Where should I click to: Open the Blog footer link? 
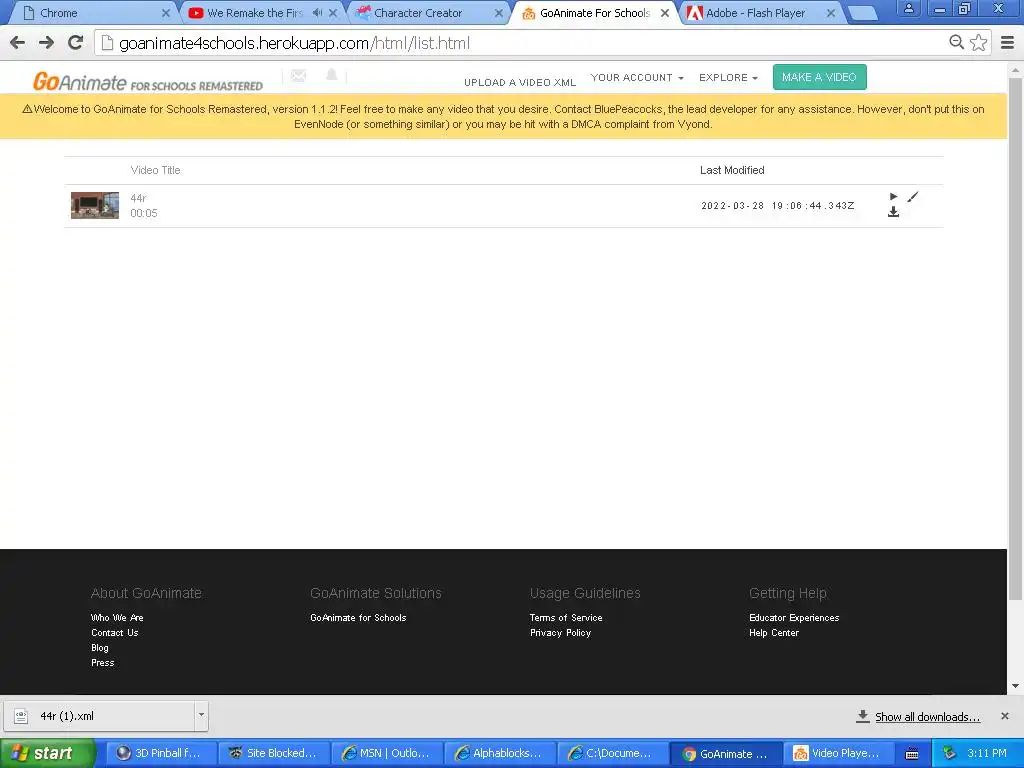(x=100, y=648)
